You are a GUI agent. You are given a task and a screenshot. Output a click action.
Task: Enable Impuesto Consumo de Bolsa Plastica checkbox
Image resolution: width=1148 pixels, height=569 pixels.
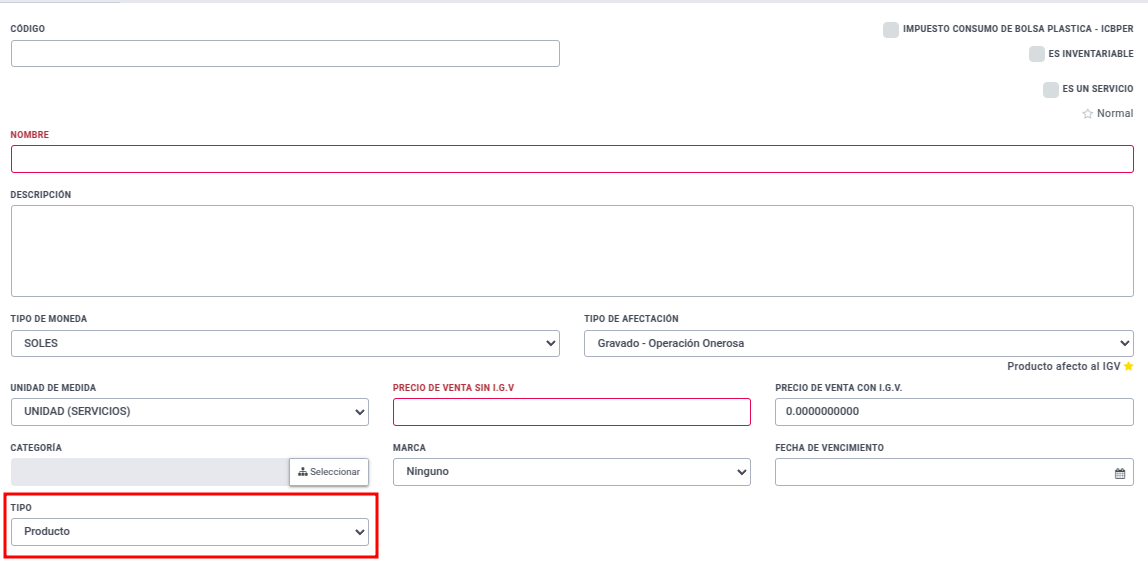pos(891,30)
